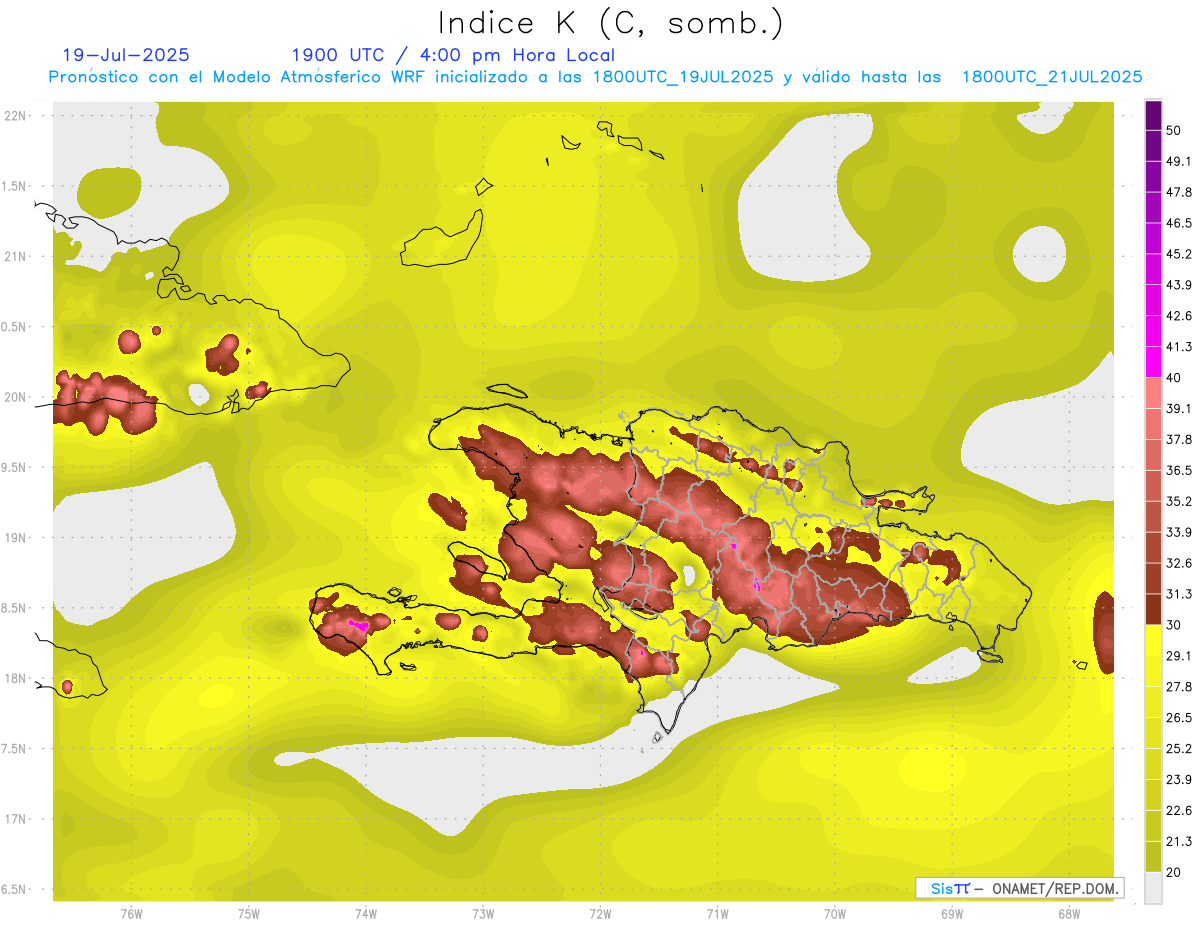Click the "73W" longitude label
1200x927 pixels.
483,913
